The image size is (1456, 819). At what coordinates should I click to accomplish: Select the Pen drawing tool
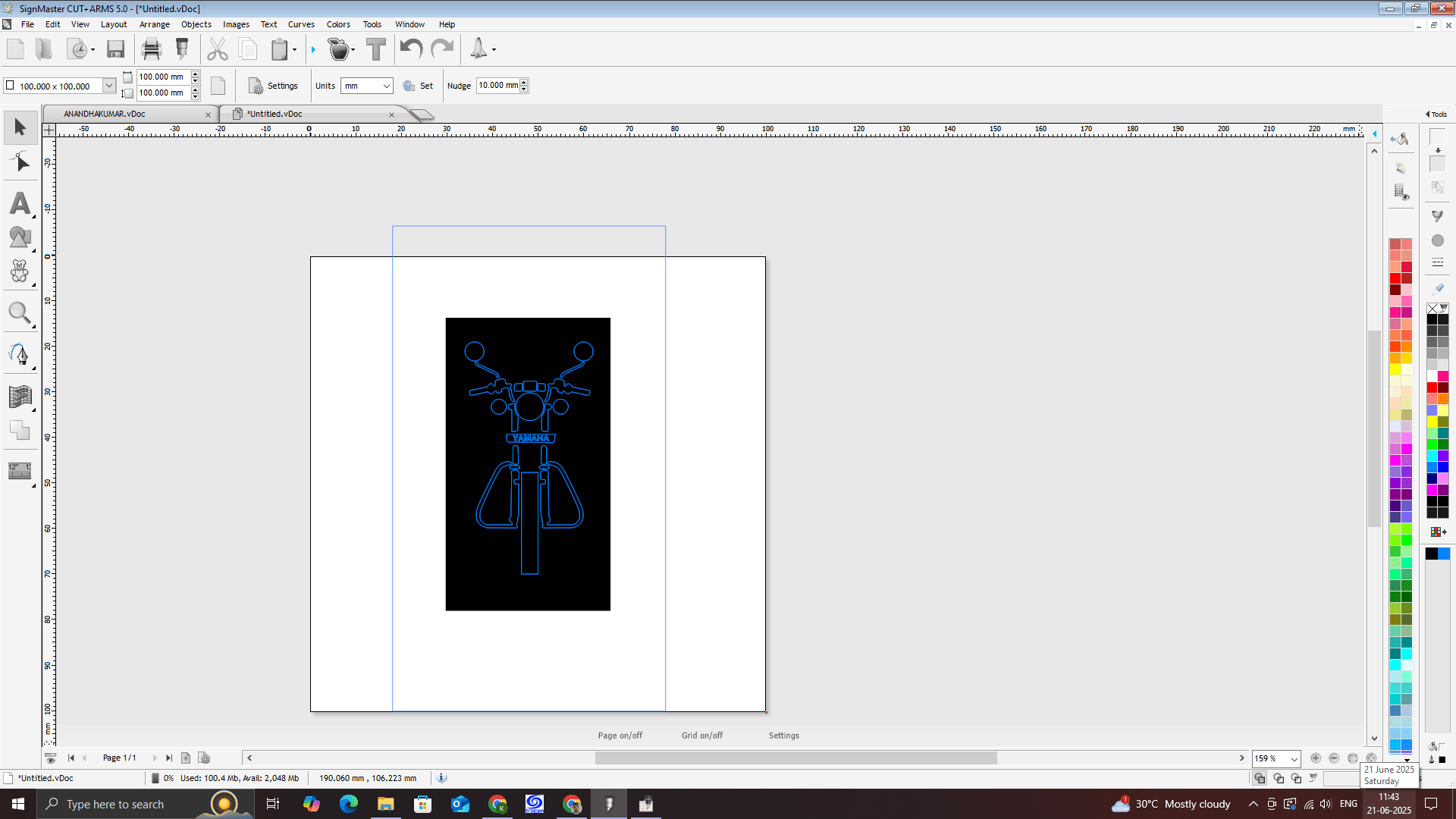click(19, 354)
